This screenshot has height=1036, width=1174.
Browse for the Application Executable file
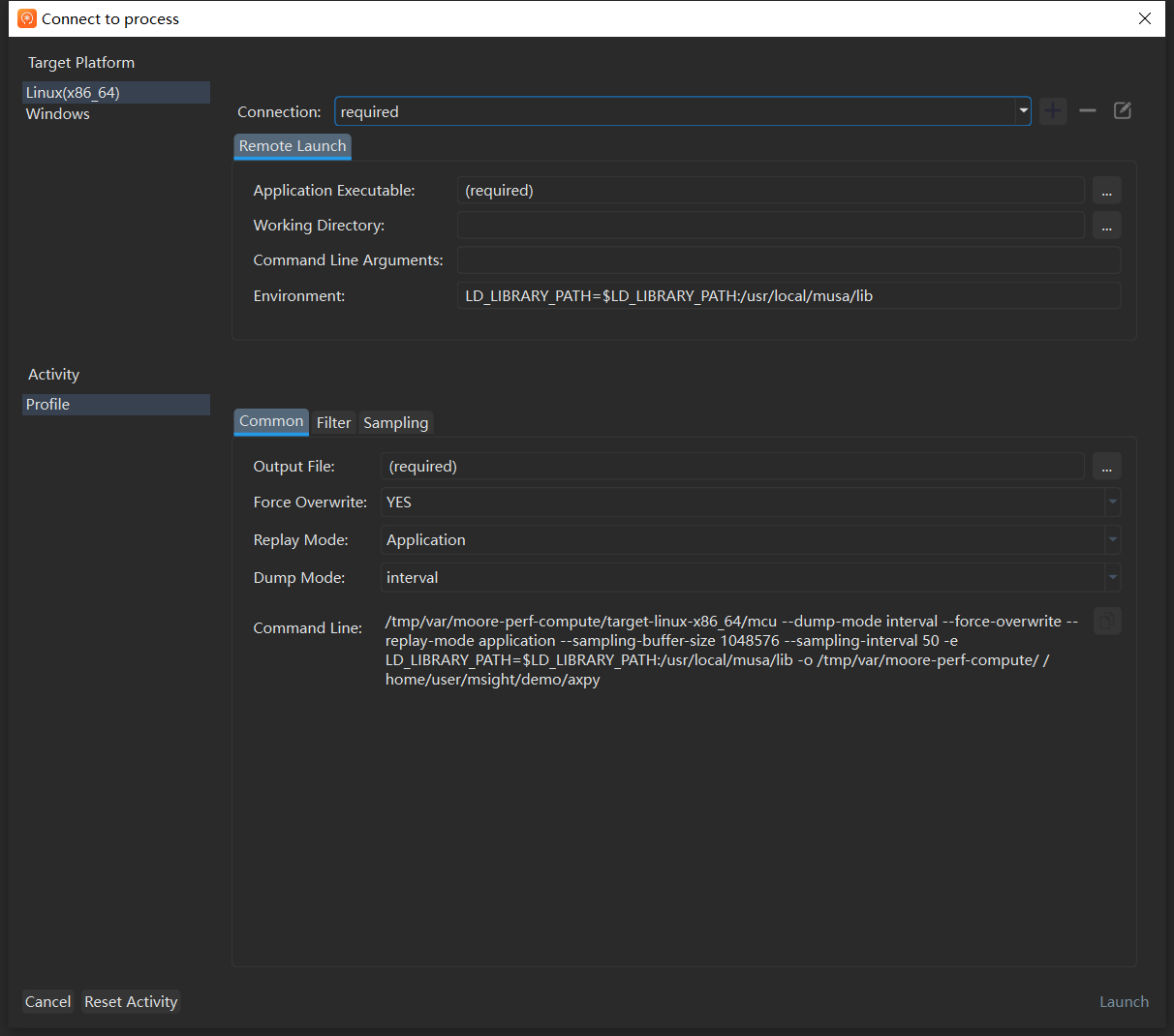pos(1107,191)
